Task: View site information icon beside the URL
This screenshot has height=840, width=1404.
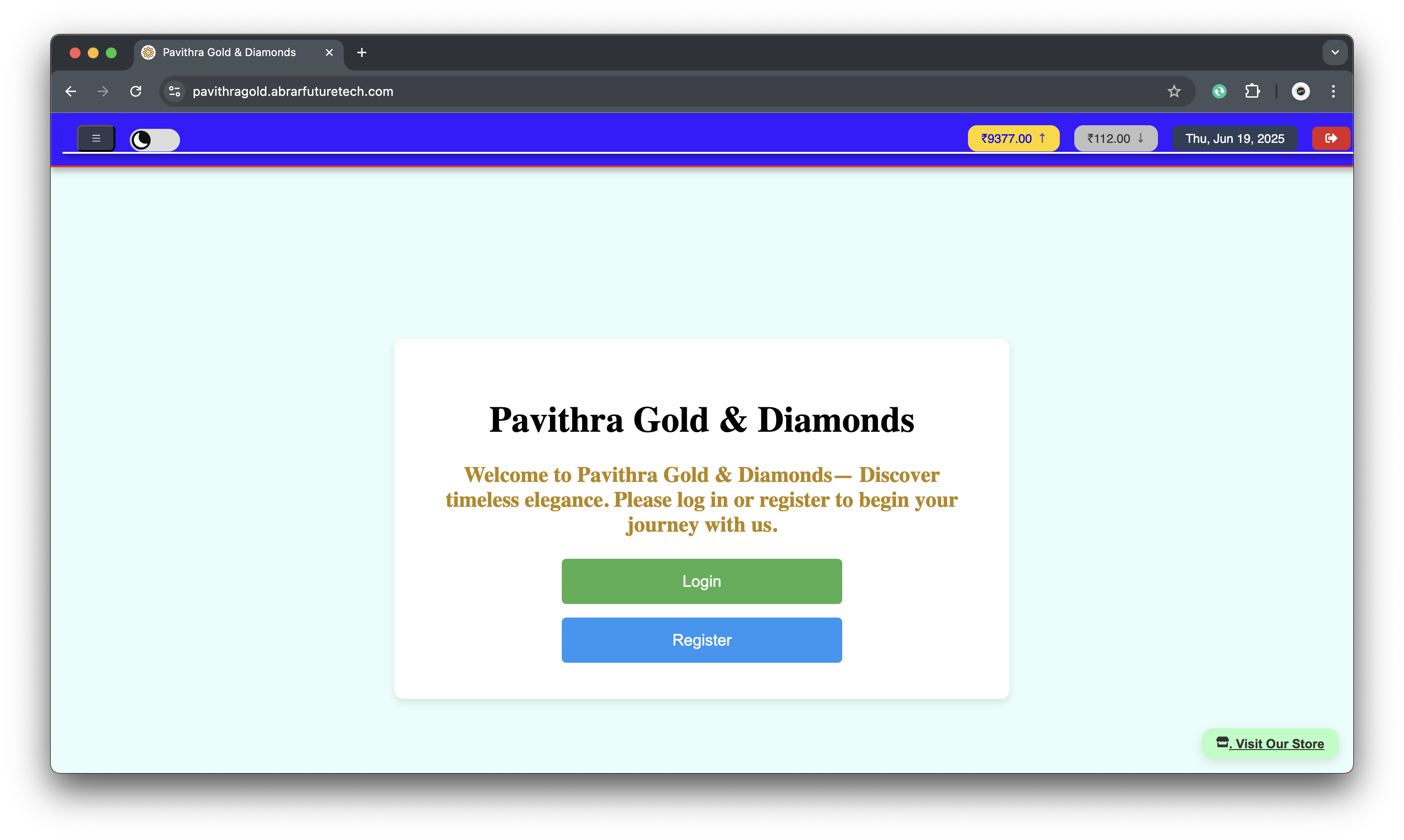Action: (x=174, y=91)
